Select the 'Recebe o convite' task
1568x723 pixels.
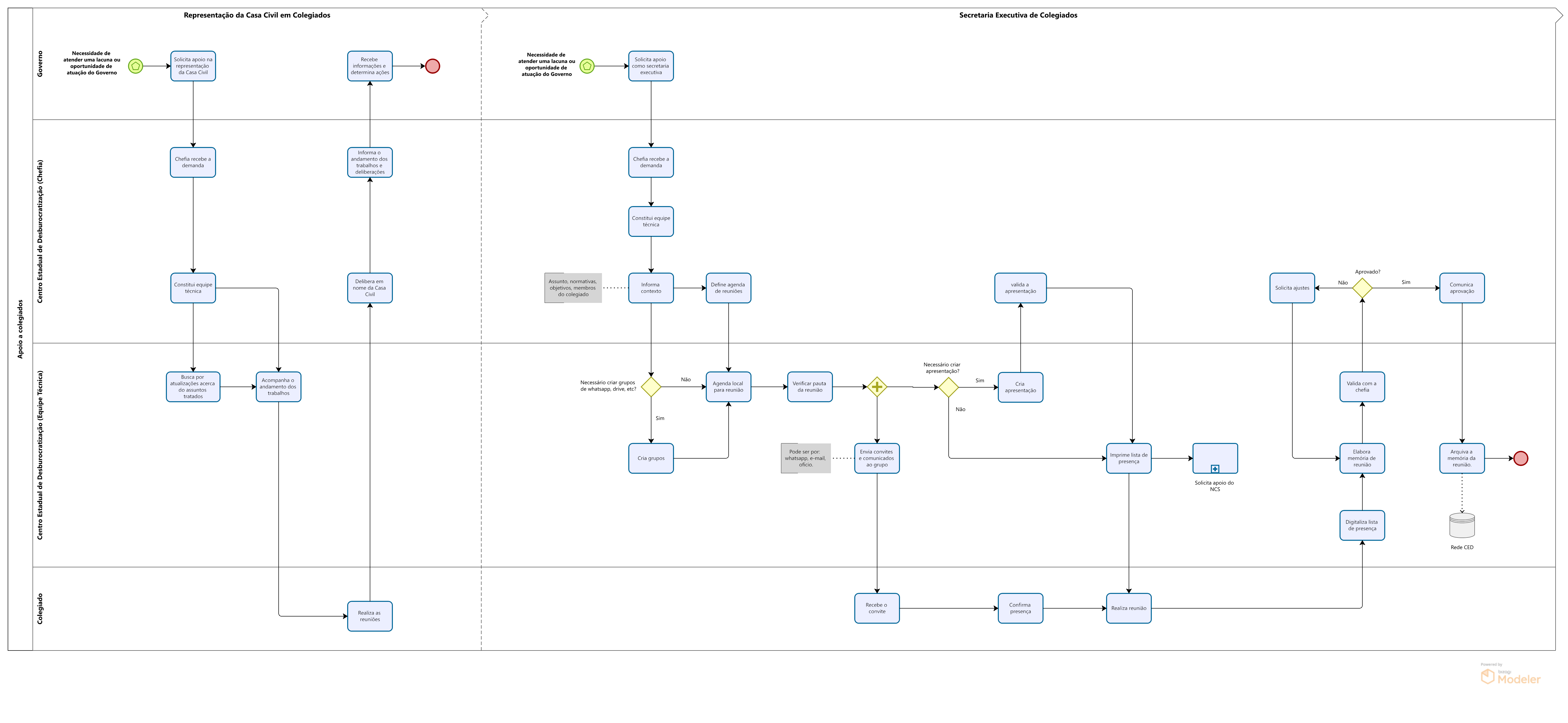(x=877, y=608)
